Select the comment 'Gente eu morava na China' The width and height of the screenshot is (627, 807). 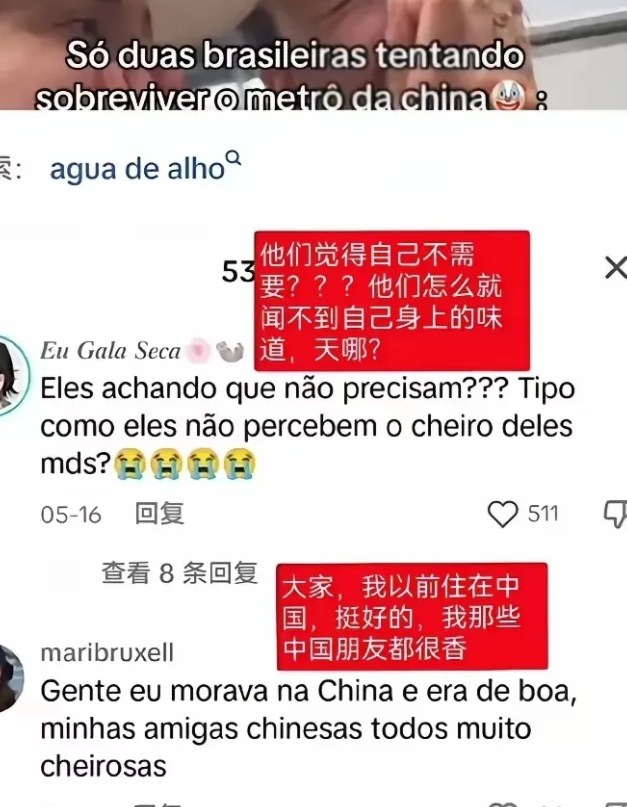pyautogui.click(x=308, y=728)
